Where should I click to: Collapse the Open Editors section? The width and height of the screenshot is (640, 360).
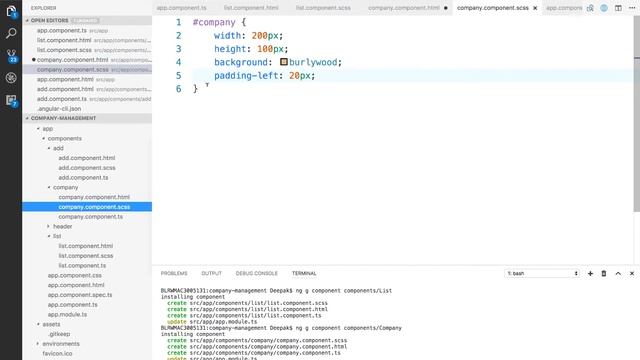coord(27,20)
